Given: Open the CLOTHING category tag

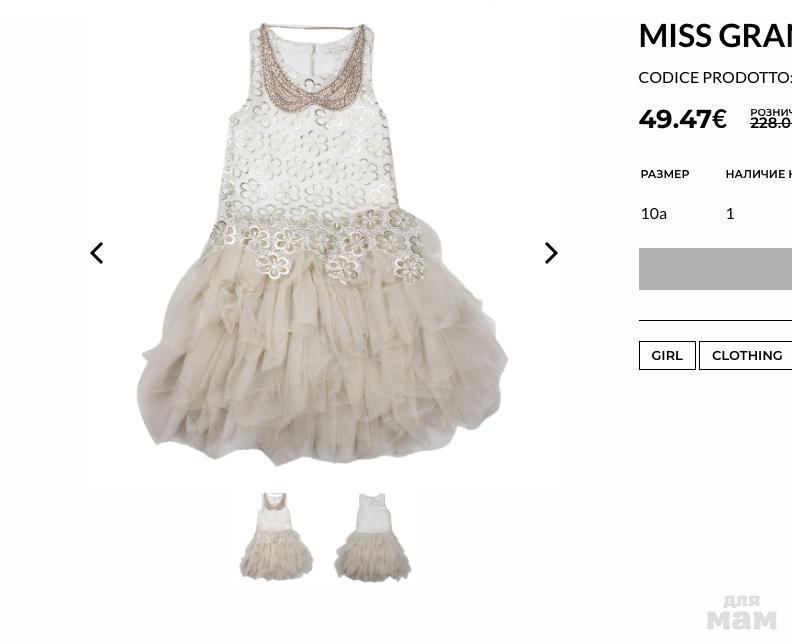Looking at the screenshot, I should (x=746, y=355).
